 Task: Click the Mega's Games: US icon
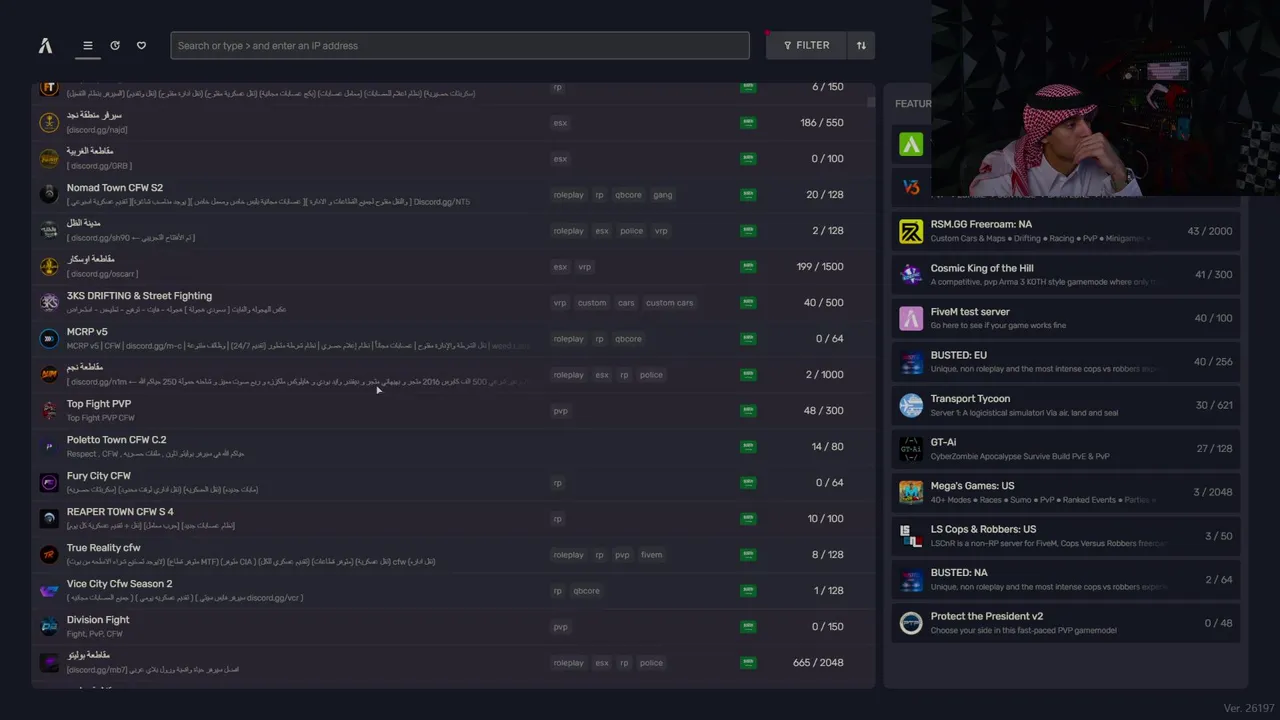click(911, 492)
